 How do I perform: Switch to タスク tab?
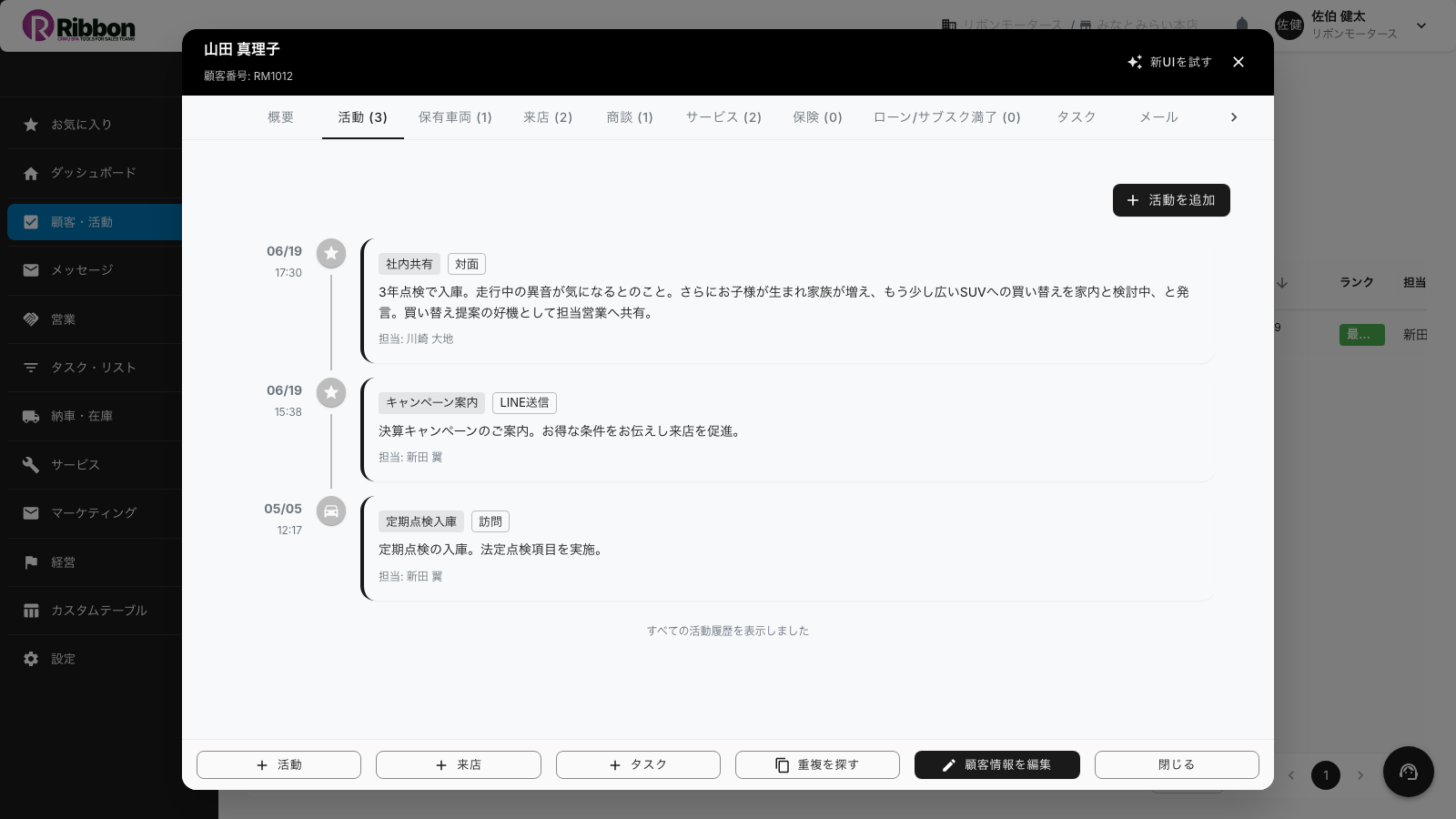click(x=1077, y=117)
